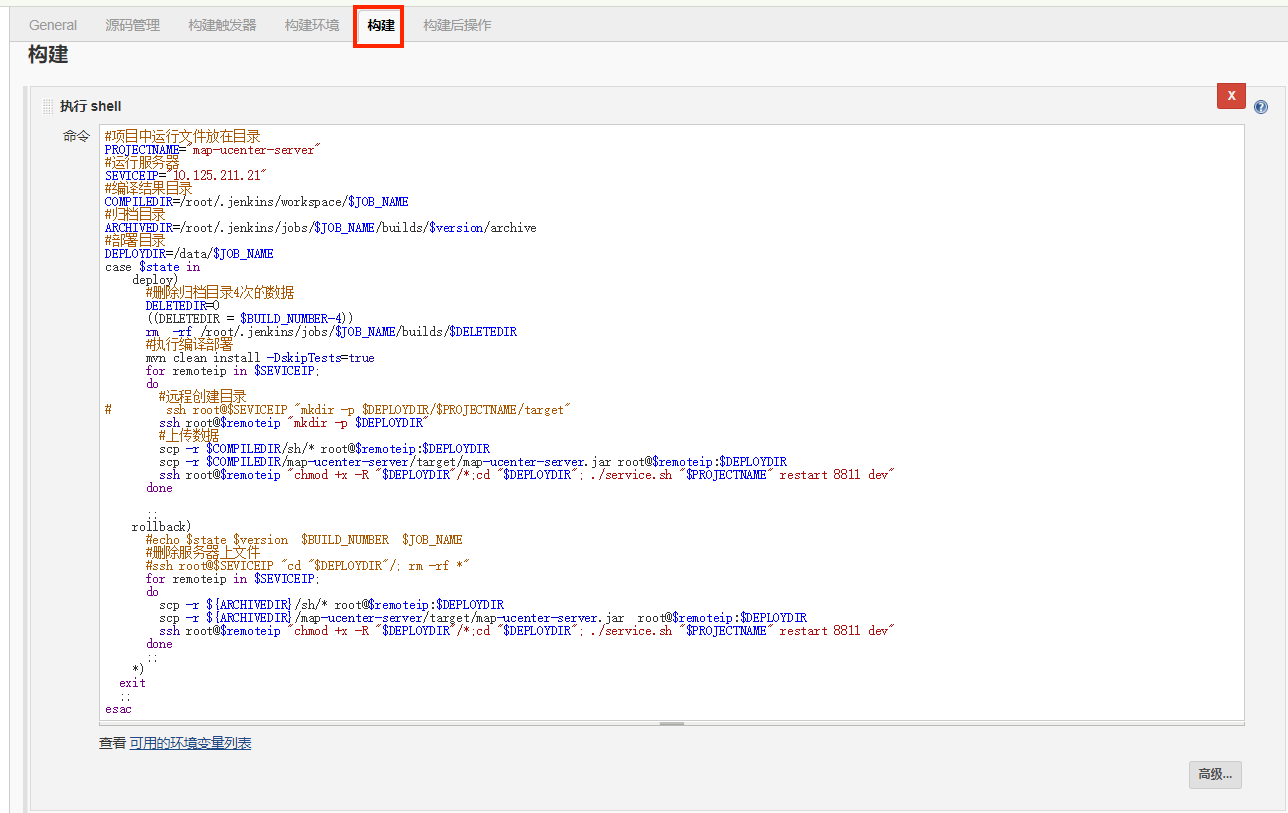Screen dimensions: 1288x813
Task: Select the 构建 tab
Action: 380,25
